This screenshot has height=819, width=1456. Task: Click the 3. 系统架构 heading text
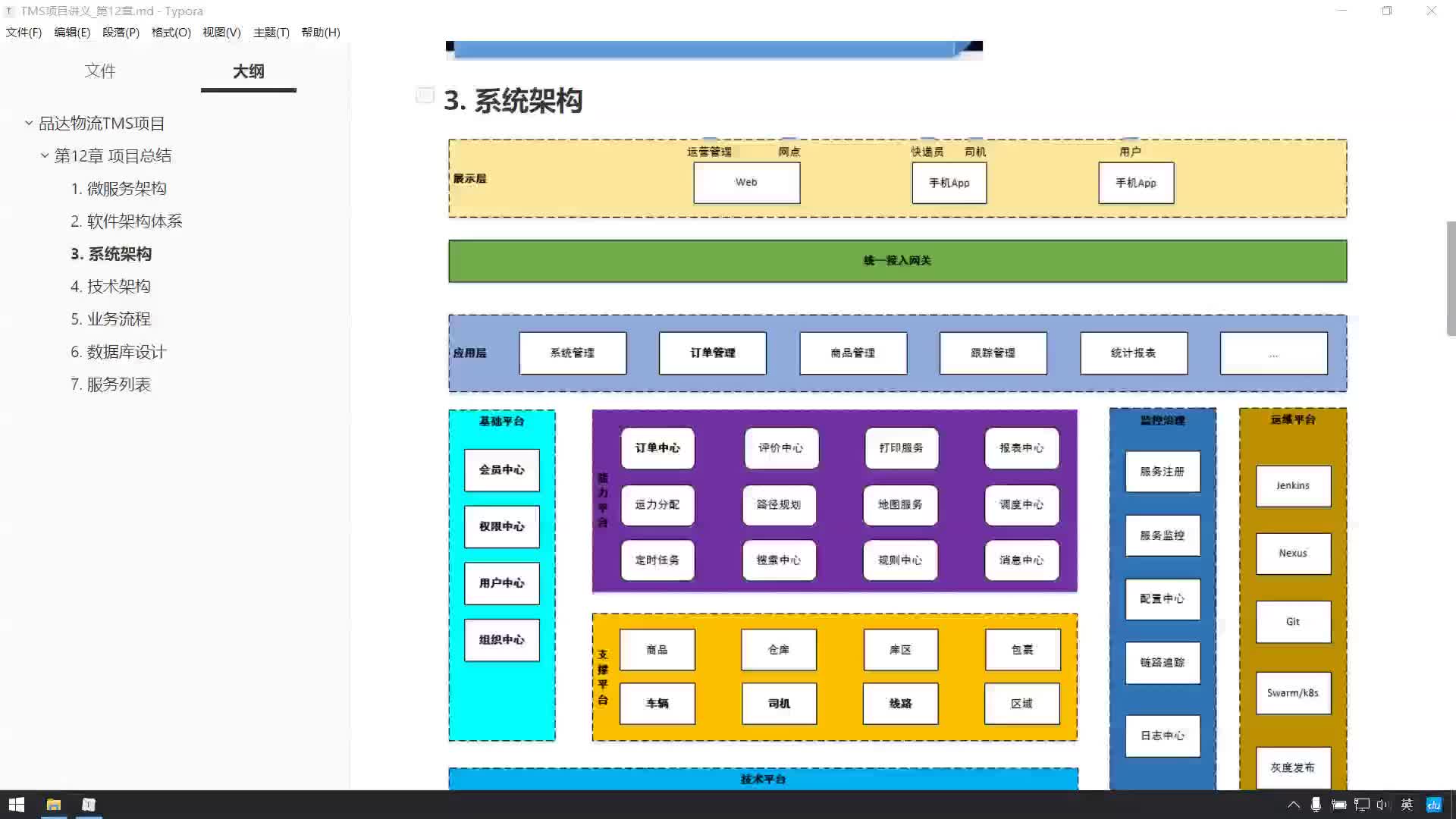click(x=513, y=100)
